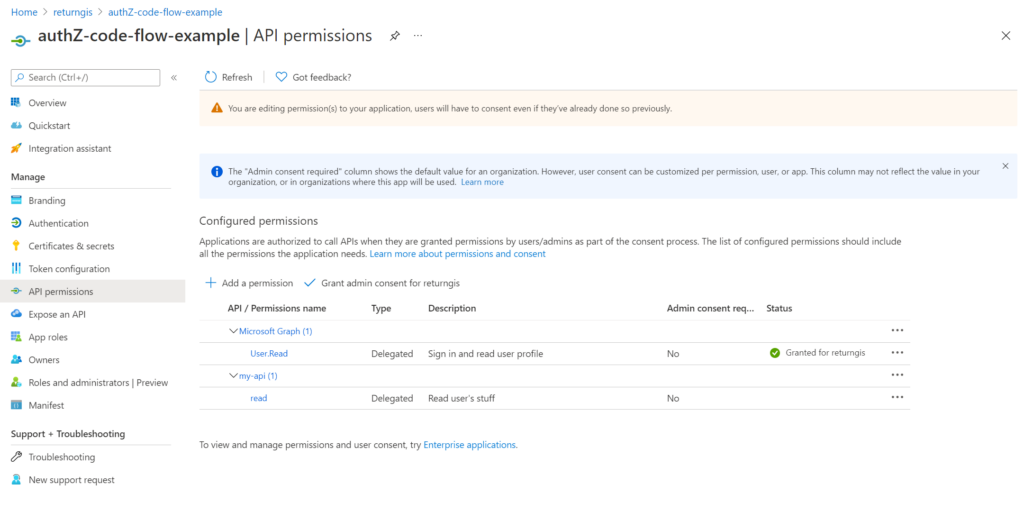Click Grant admin consent for returngis
This screenshot has width=1024, height=512.
coord(383,283)
